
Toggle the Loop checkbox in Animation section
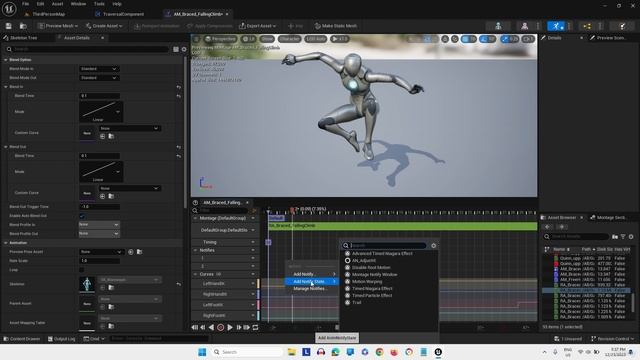click(x=82, y=270)
